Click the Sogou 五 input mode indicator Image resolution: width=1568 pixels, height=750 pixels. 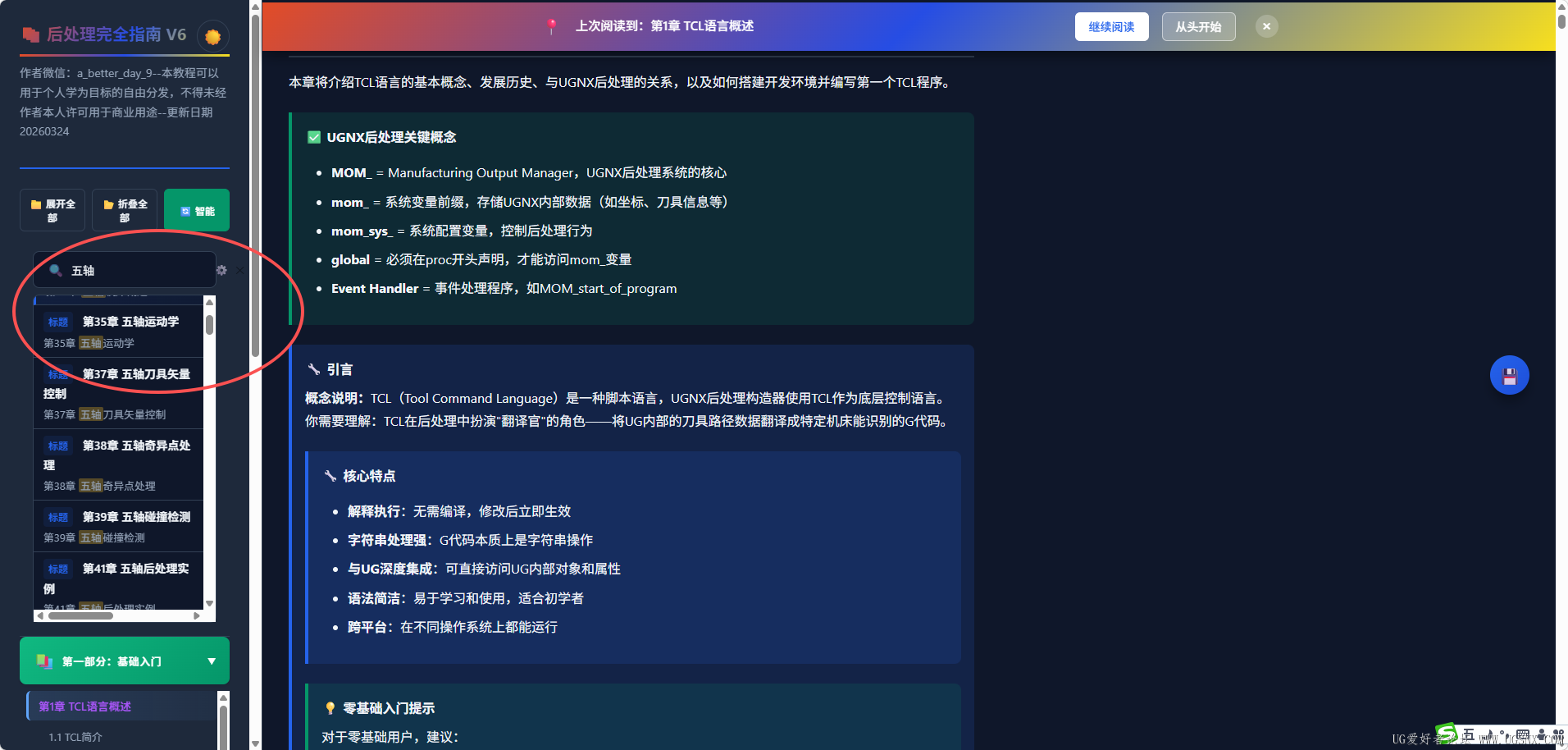(x=1469, y=734)
